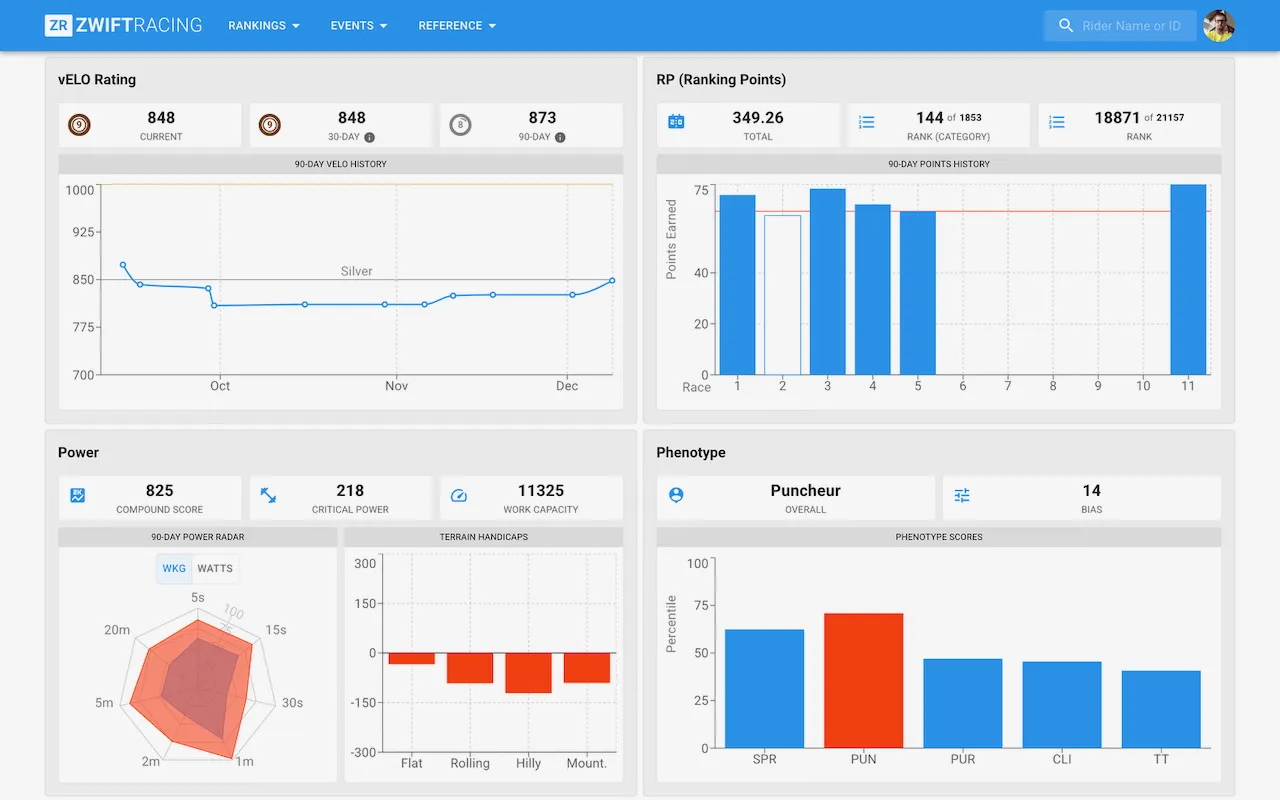Viewport: 1280px width, 800px height.
Task: Click the rider profile icon beside Puncheur
Action: [678, 496]
